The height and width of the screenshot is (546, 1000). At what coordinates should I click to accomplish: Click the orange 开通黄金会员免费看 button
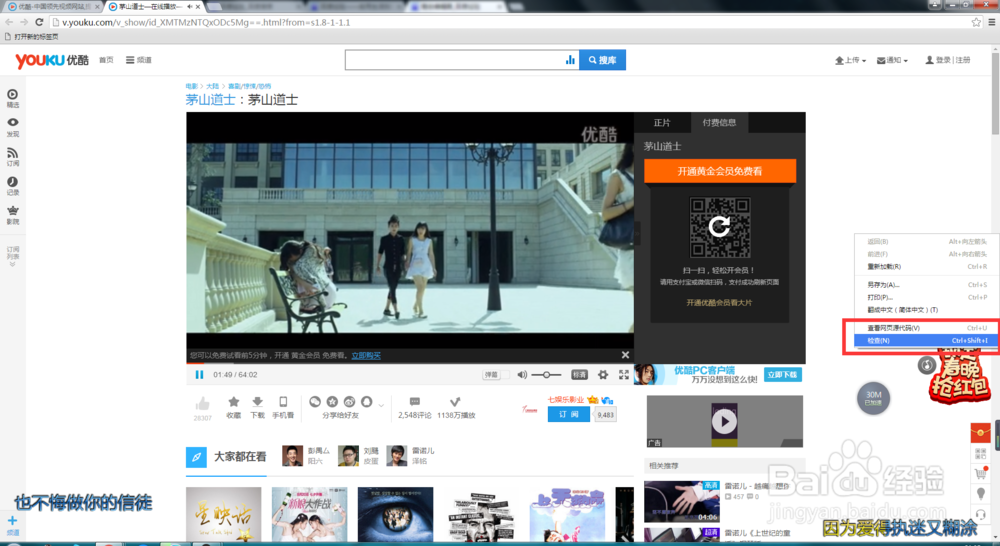click(x=719, y=171)
